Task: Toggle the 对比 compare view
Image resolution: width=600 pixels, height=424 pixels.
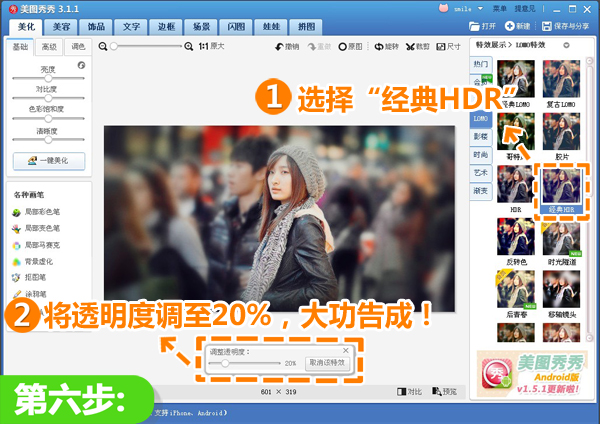Action: point(409,391)
